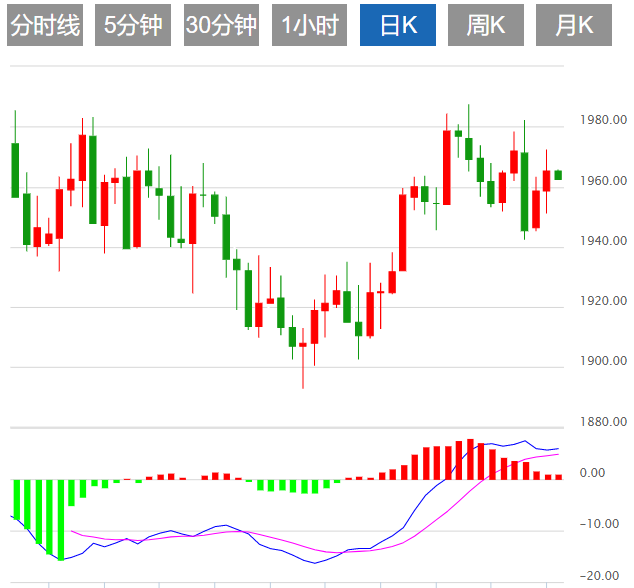Screen dimensions: 634x588
Task: Click the 0.00 MACD axis label
Action: point(592,473)
